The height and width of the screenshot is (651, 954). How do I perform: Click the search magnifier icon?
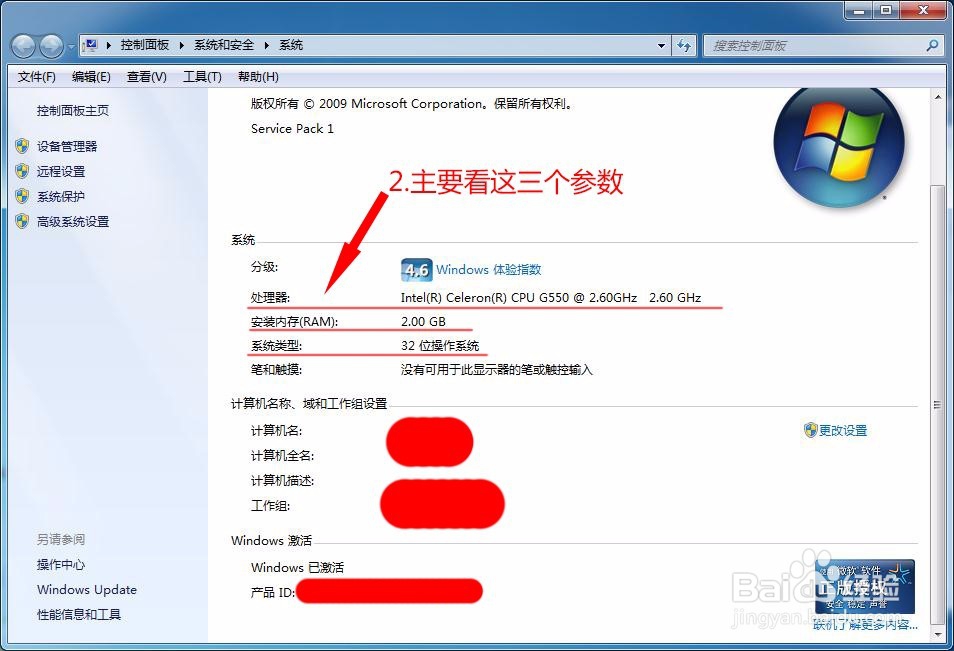click(x=931, y=45)
